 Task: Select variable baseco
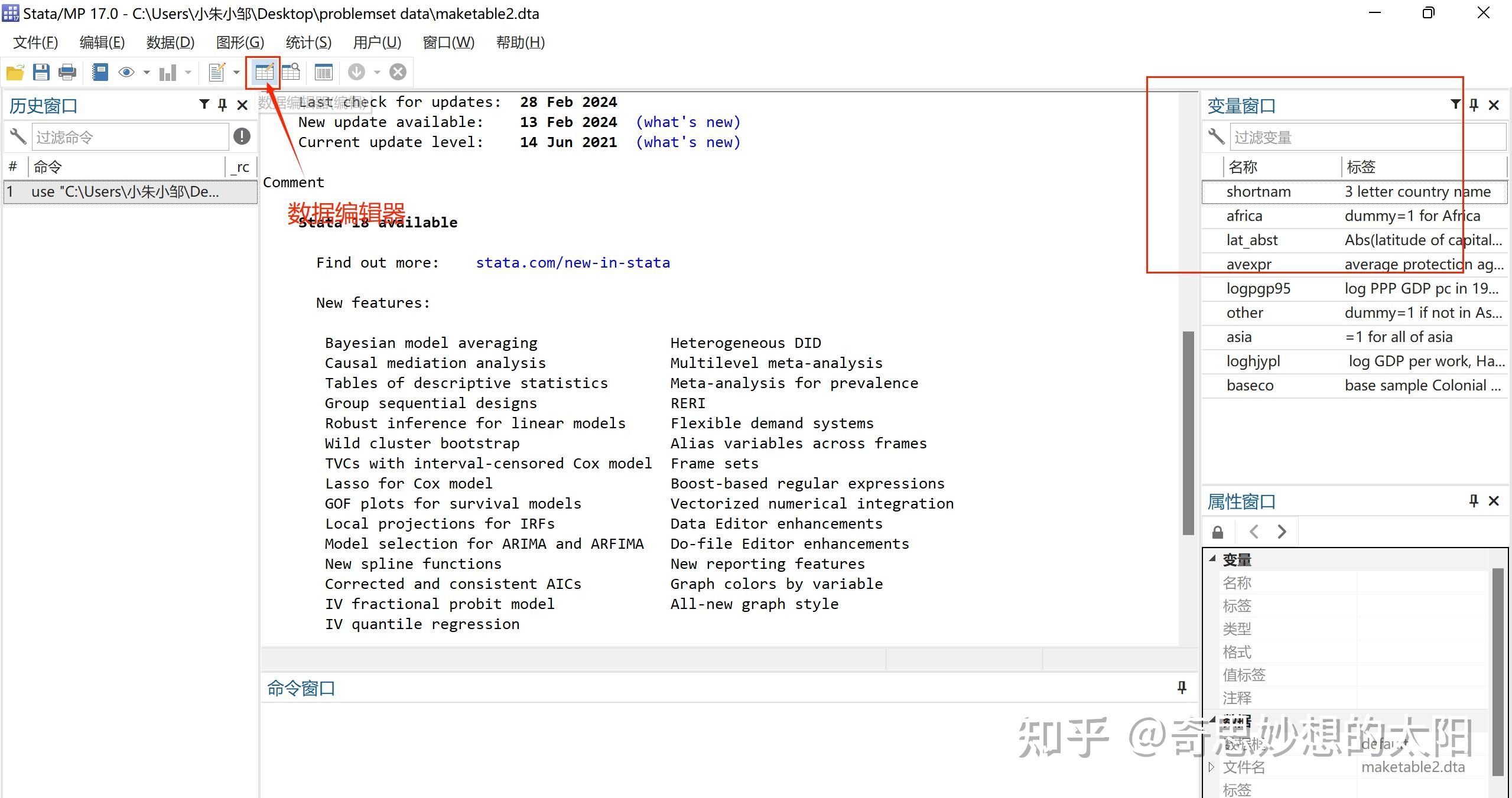(1355, 386)
